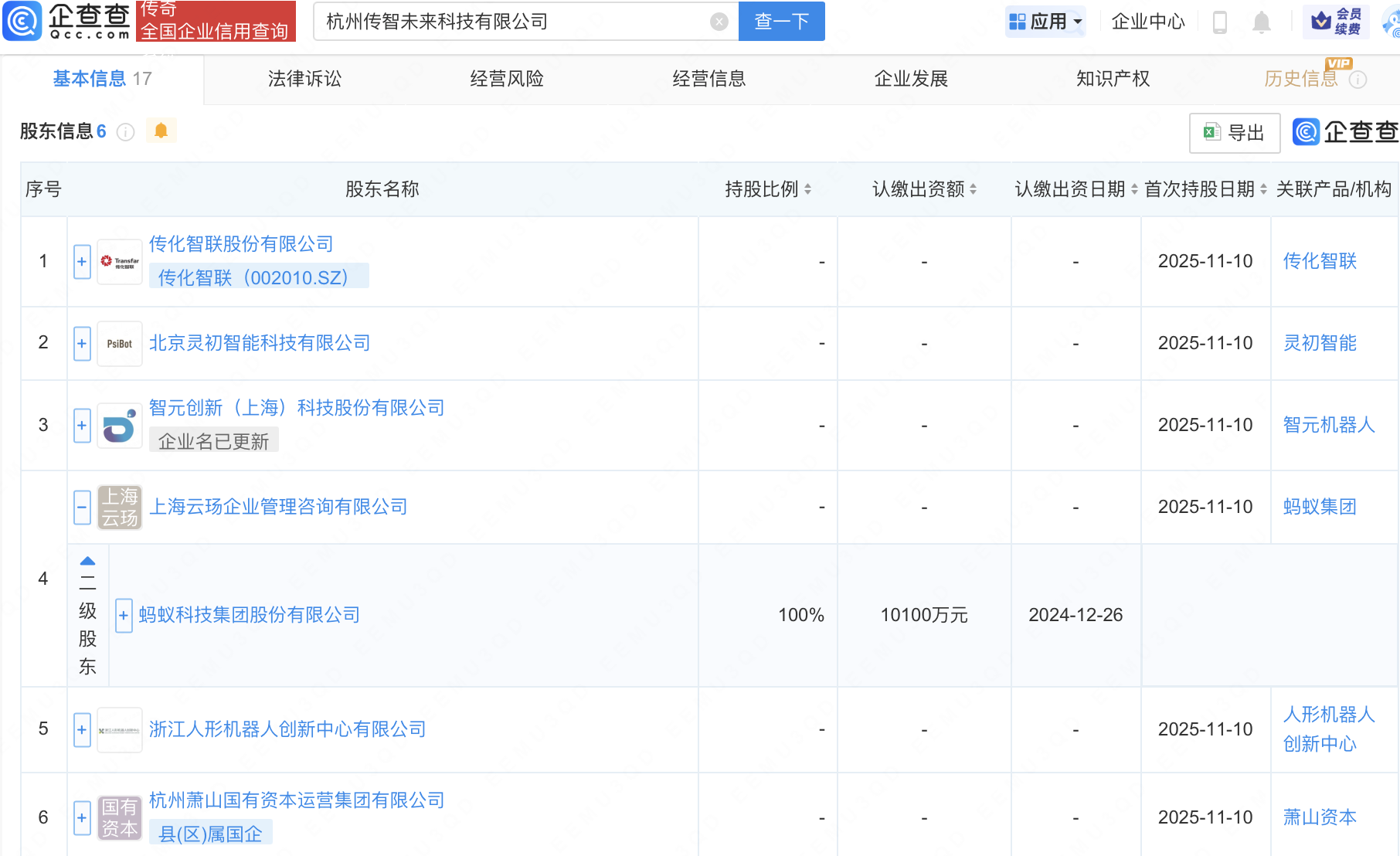Switch to the 知识产权 tab
Image resolution: width=1400 pixels, height=856 pixels.
(1113, 79)
